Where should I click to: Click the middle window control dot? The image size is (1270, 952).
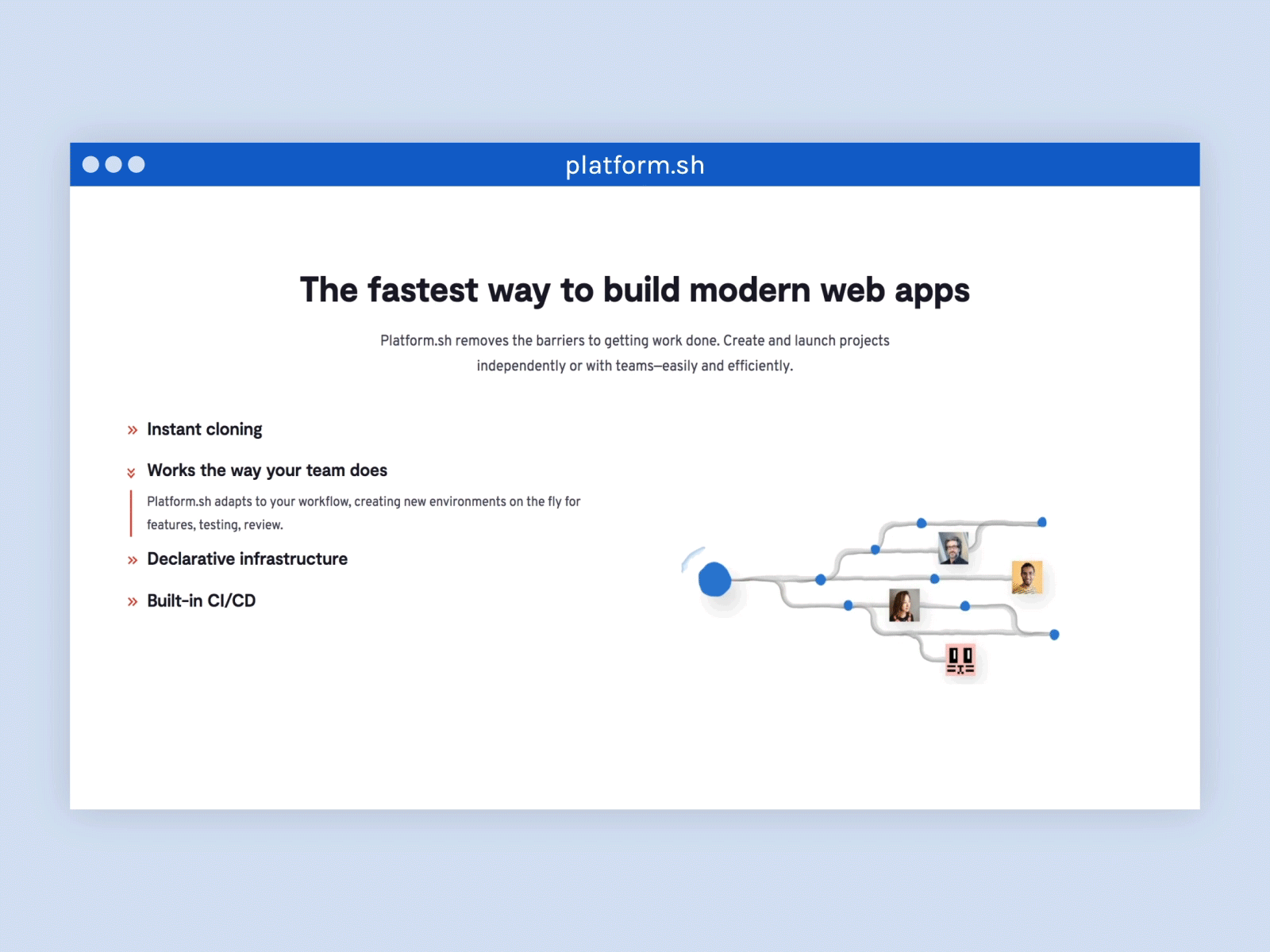[115, 164]
